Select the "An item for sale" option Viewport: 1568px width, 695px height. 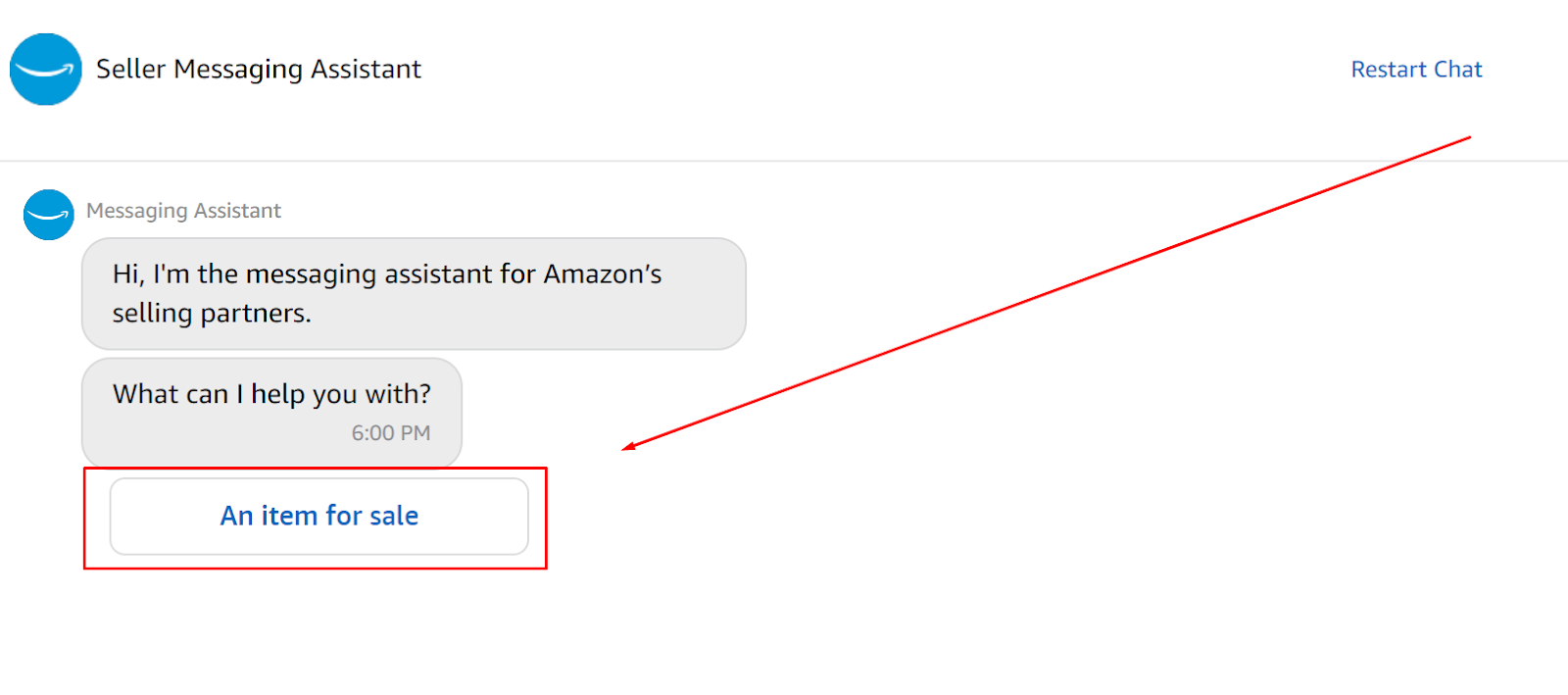tap(318, 516)
